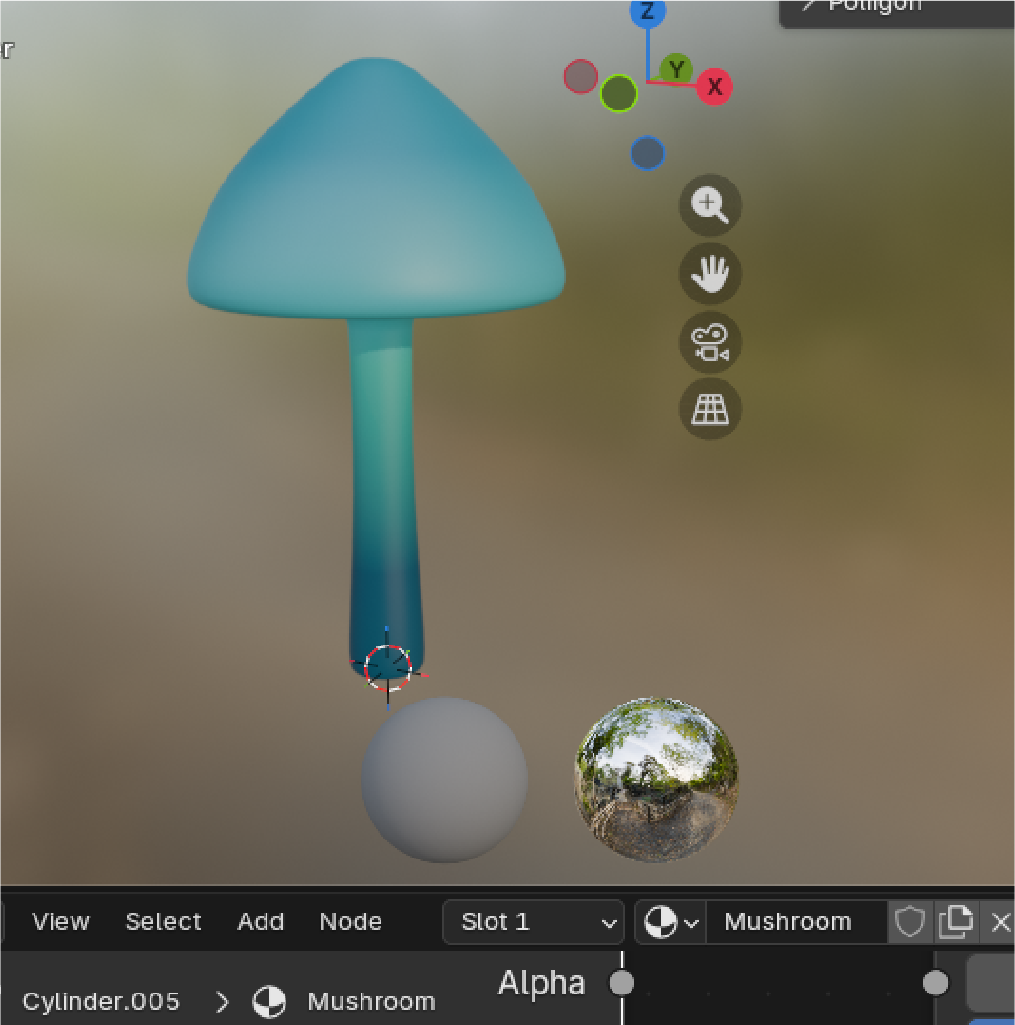This screenshot has height=1025, width=1015.
Task: Click the negative X axis gizmo circle
Action: (x=581, y=77)
